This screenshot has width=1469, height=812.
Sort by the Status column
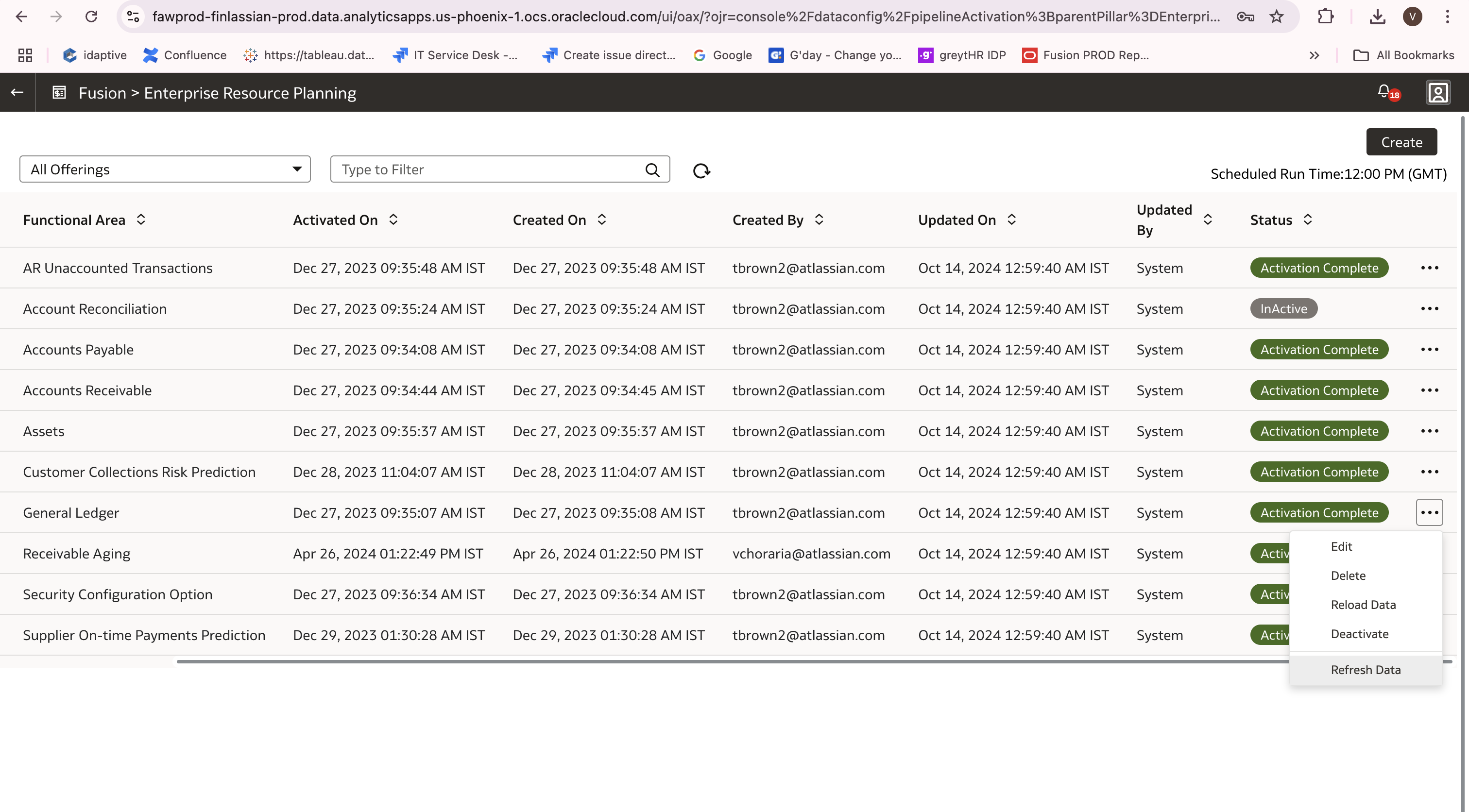[x=1308, y=220]
